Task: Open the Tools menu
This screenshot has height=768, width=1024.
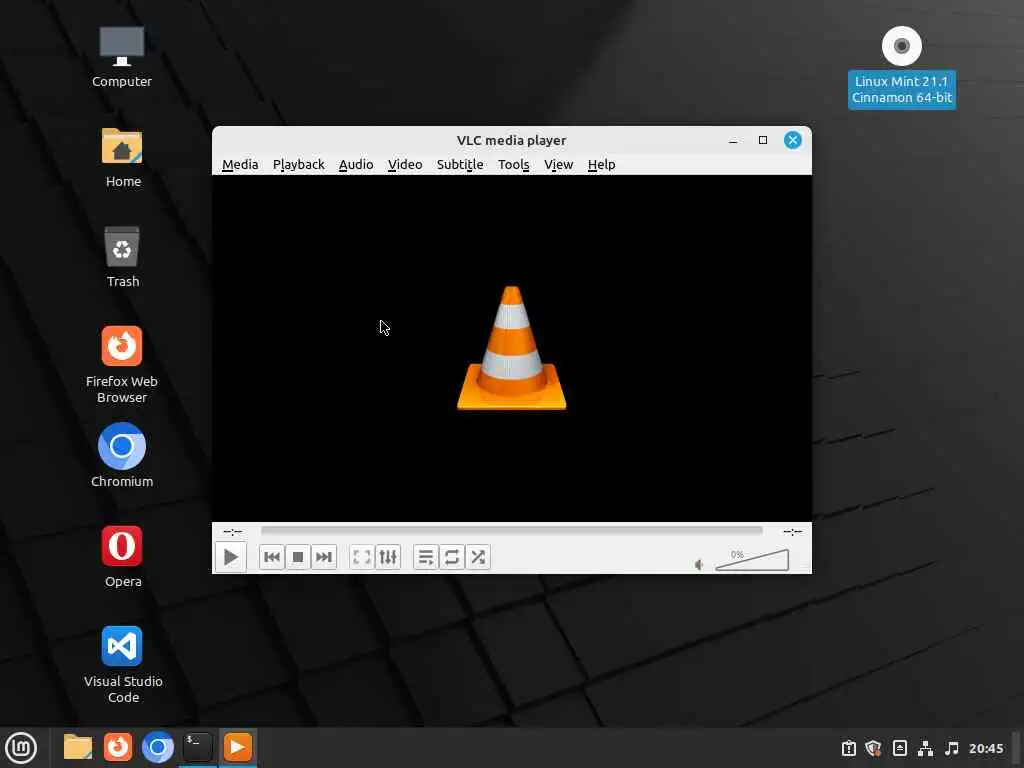Action: 513,165
